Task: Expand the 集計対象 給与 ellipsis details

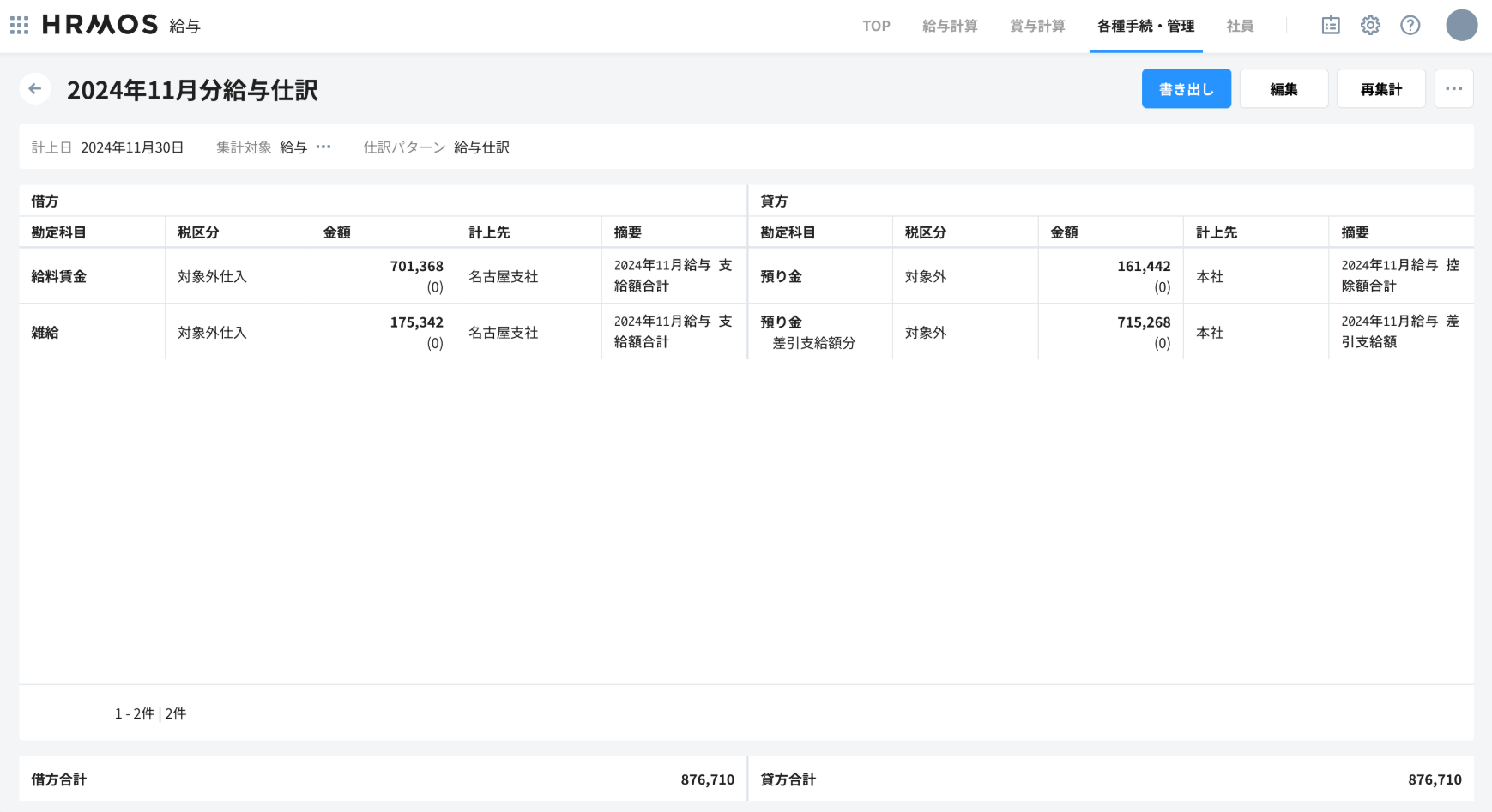Action: (x=323, y=147)
